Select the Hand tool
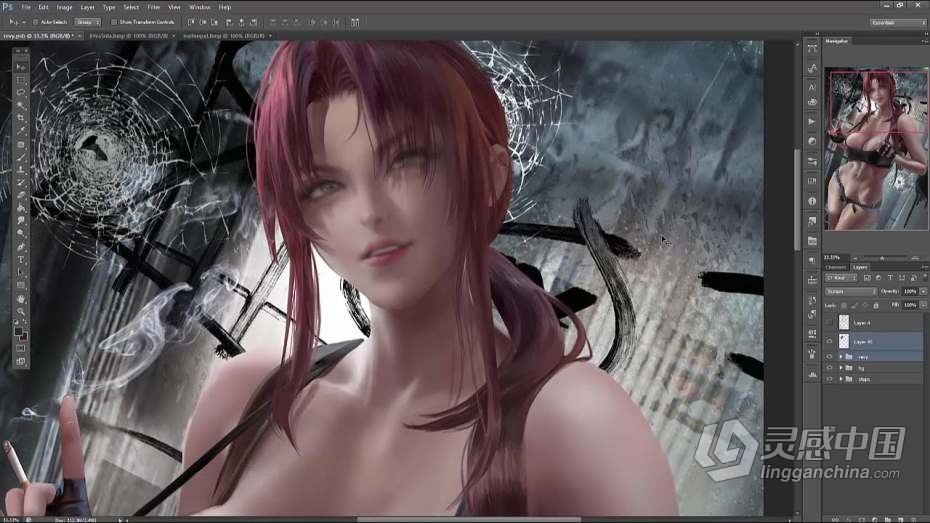 (21, 299)
